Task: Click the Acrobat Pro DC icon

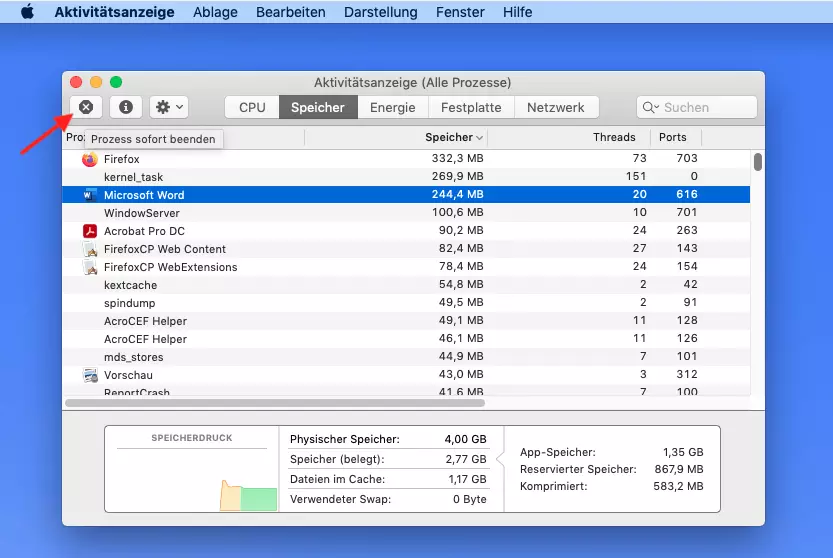Action: coord(90,231)
